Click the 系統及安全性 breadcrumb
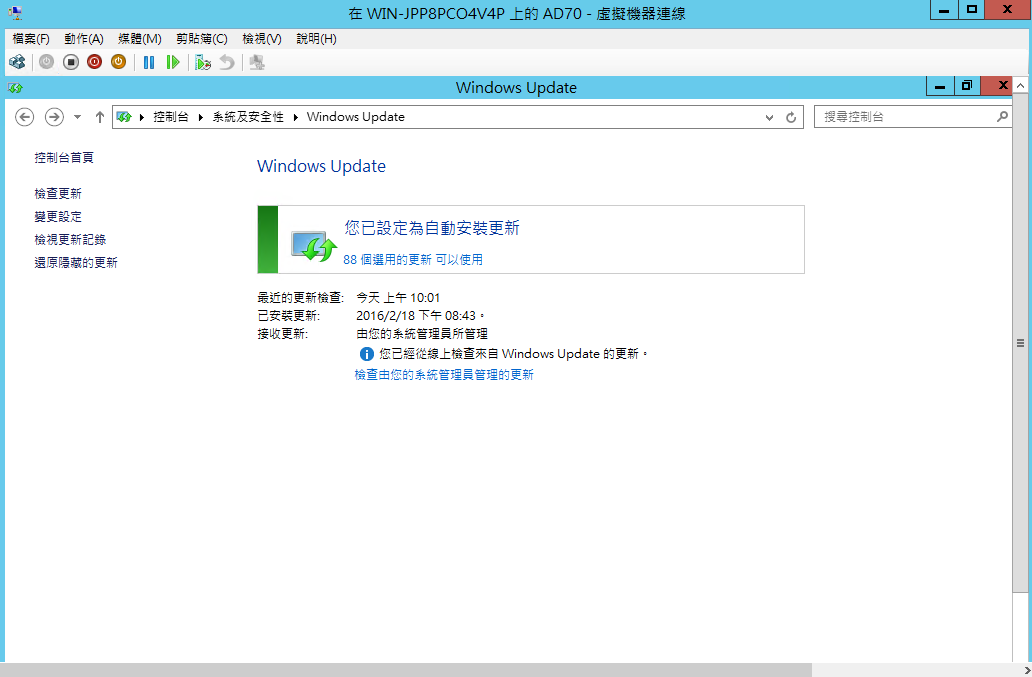The image size is (1032, 677). click(x=247, y=117)
